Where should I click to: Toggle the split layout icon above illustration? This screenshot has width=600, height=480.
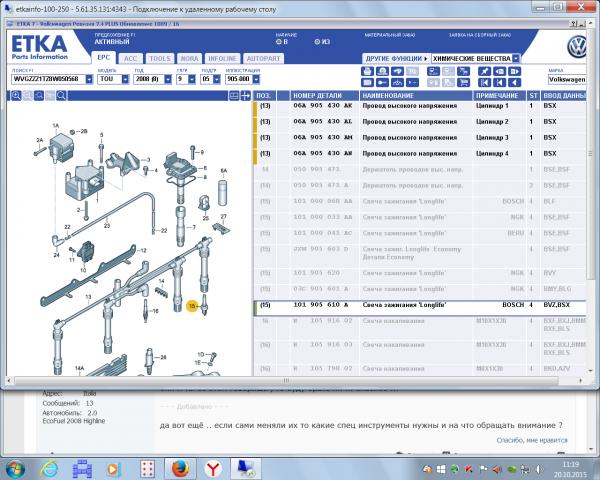pyautogui.click(x=234, y=96)
